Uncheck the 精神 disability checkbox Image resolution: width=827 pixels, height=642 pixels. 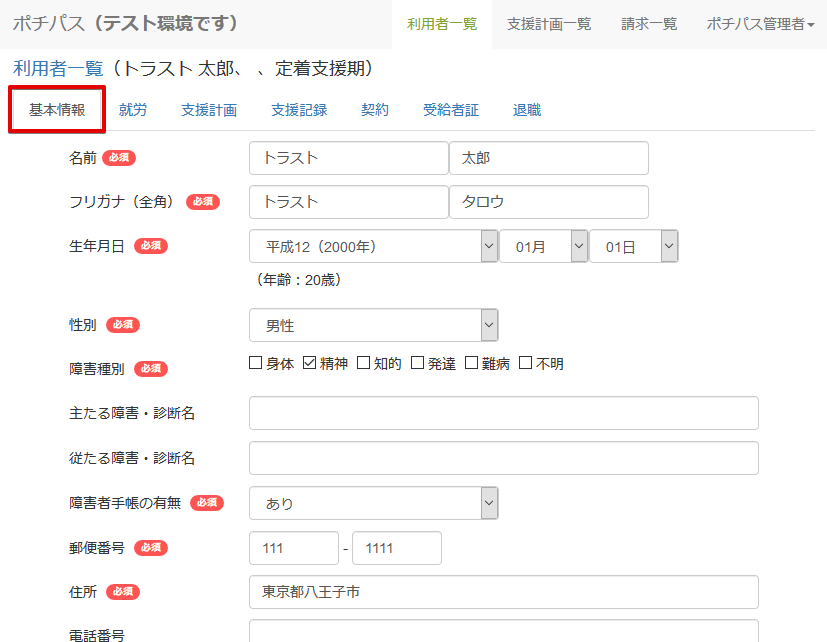coord(307,363)
